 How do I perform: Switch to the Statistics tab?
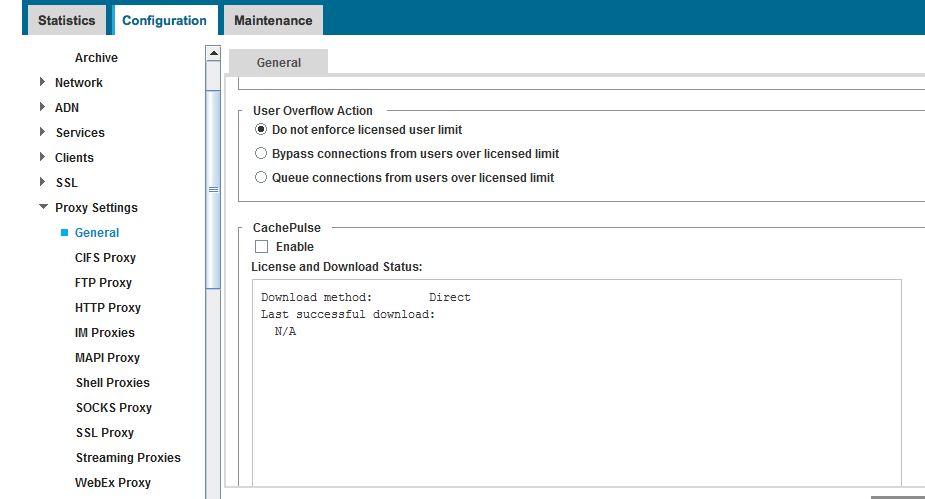(x=67, y=20)
